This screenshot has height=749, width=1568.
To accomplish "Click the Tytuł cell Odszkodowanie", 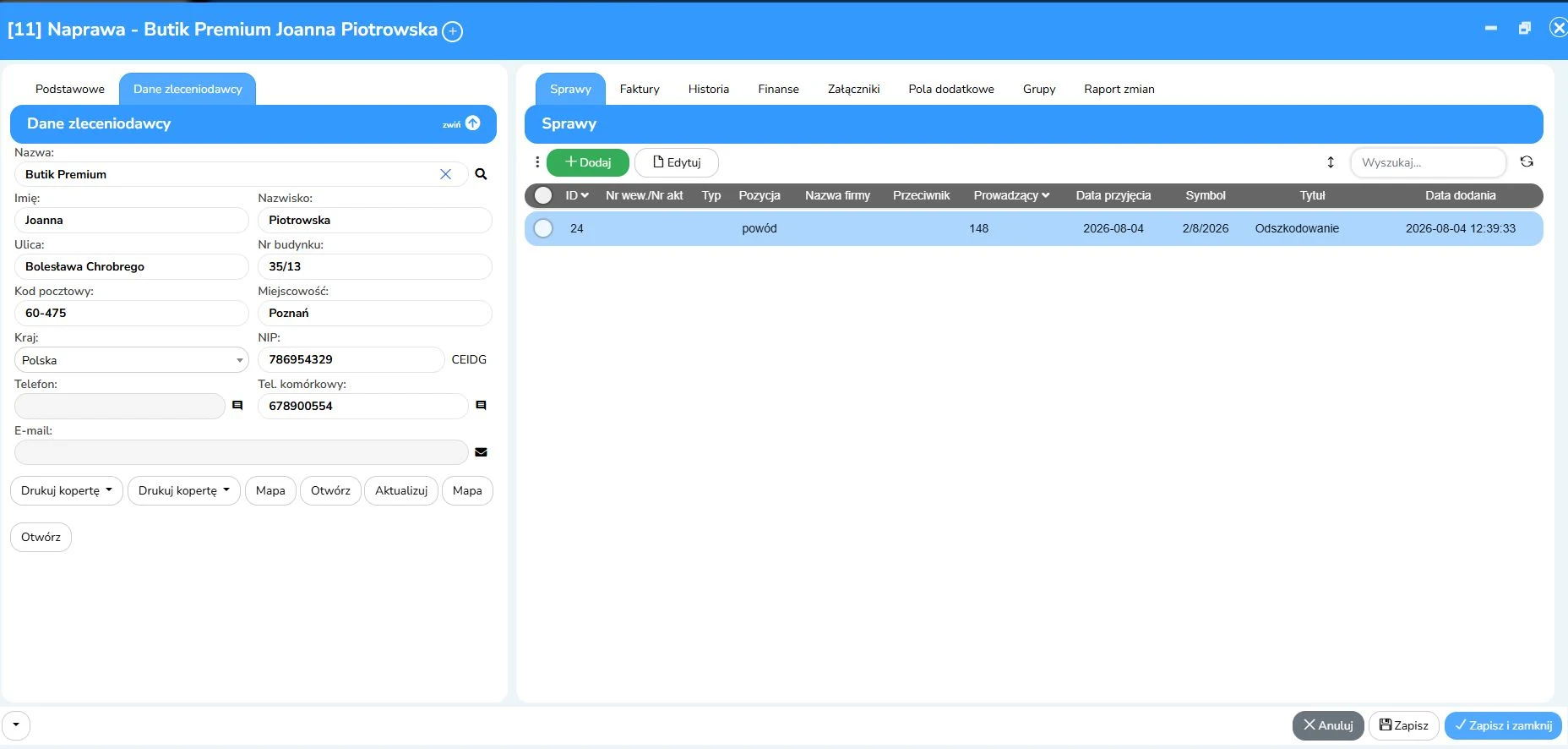I will [1297, 228].
